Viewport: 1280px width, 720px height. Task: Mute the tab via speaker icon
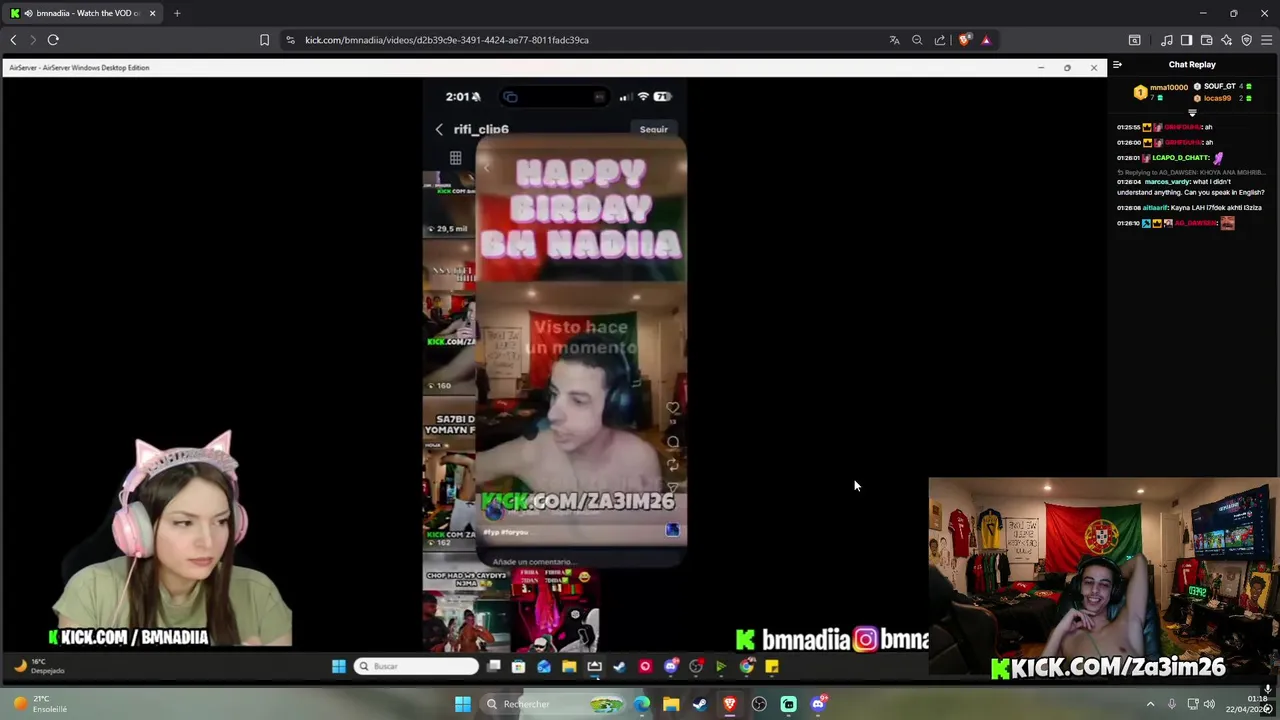pos(28,13)
